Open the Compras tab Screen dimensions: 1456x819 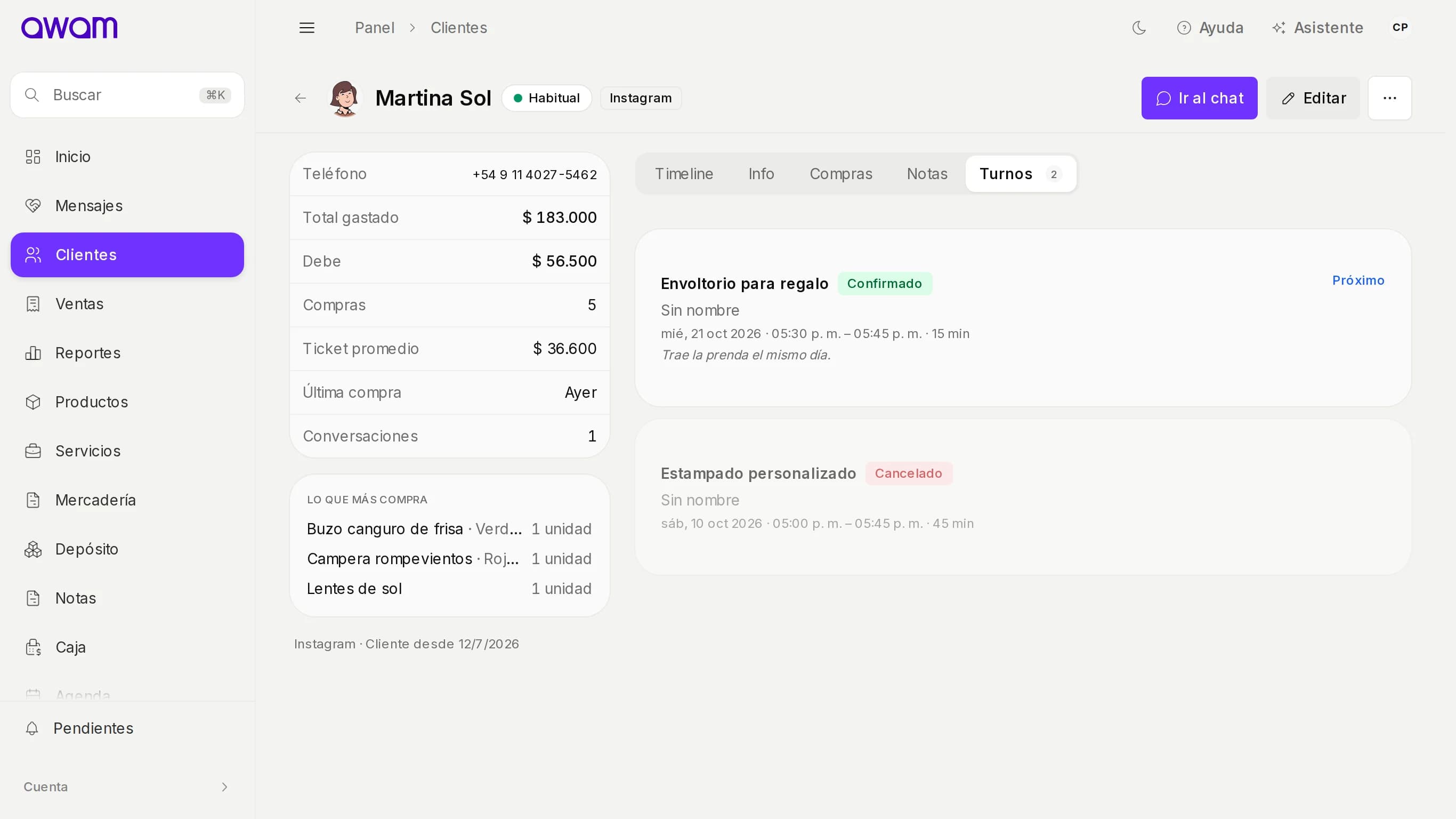[x=840, y=174]
